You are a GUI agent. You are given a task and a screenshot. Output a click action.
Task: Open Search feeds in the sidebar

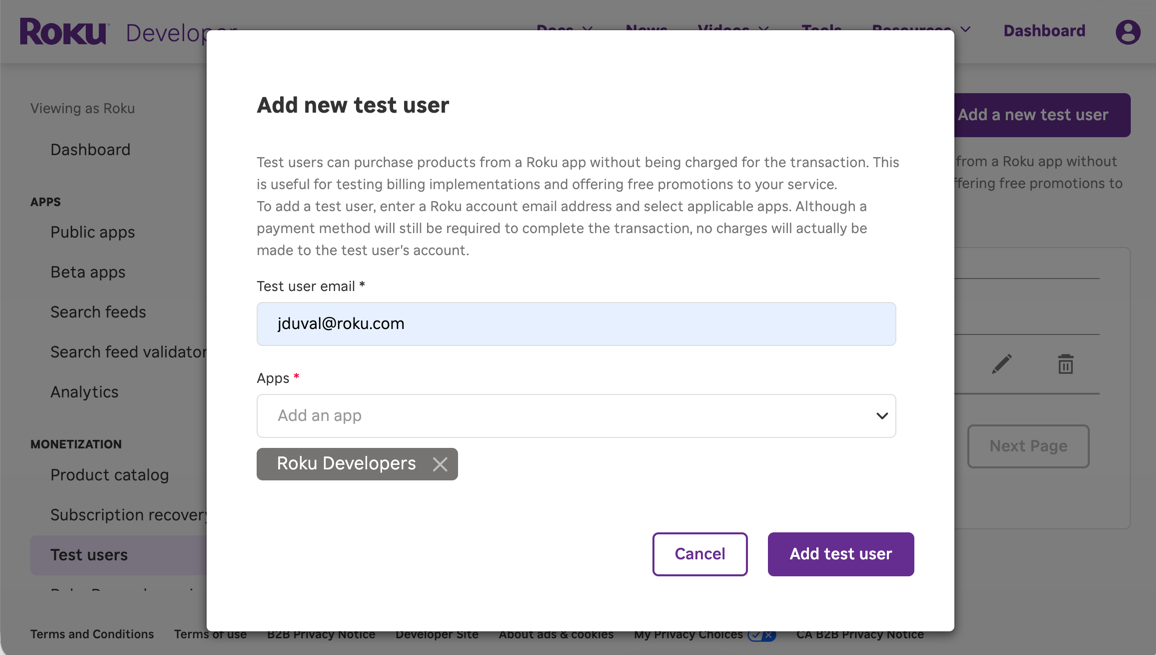pos(98,312)
